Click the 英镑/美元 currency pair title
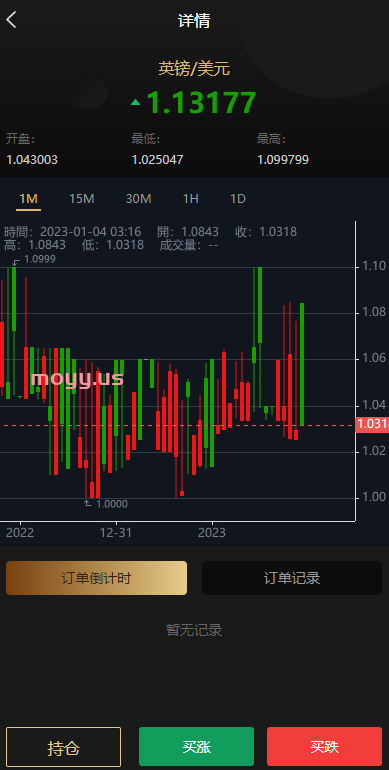The height and width of the screenshot is (770, 389). [x=194, y=69]
